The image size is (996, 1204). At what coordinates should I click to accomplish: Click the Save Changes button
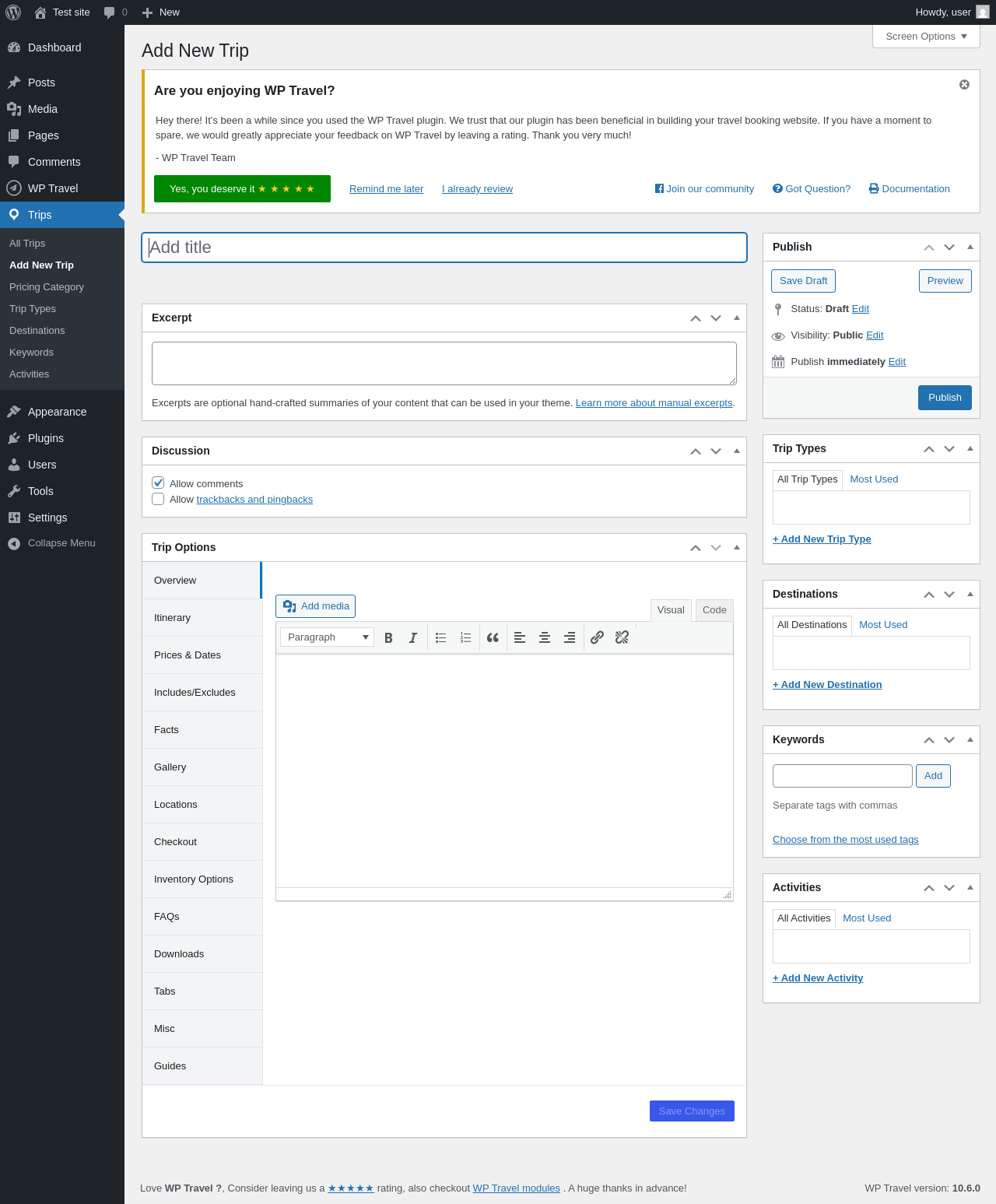tap(692, 1111)
